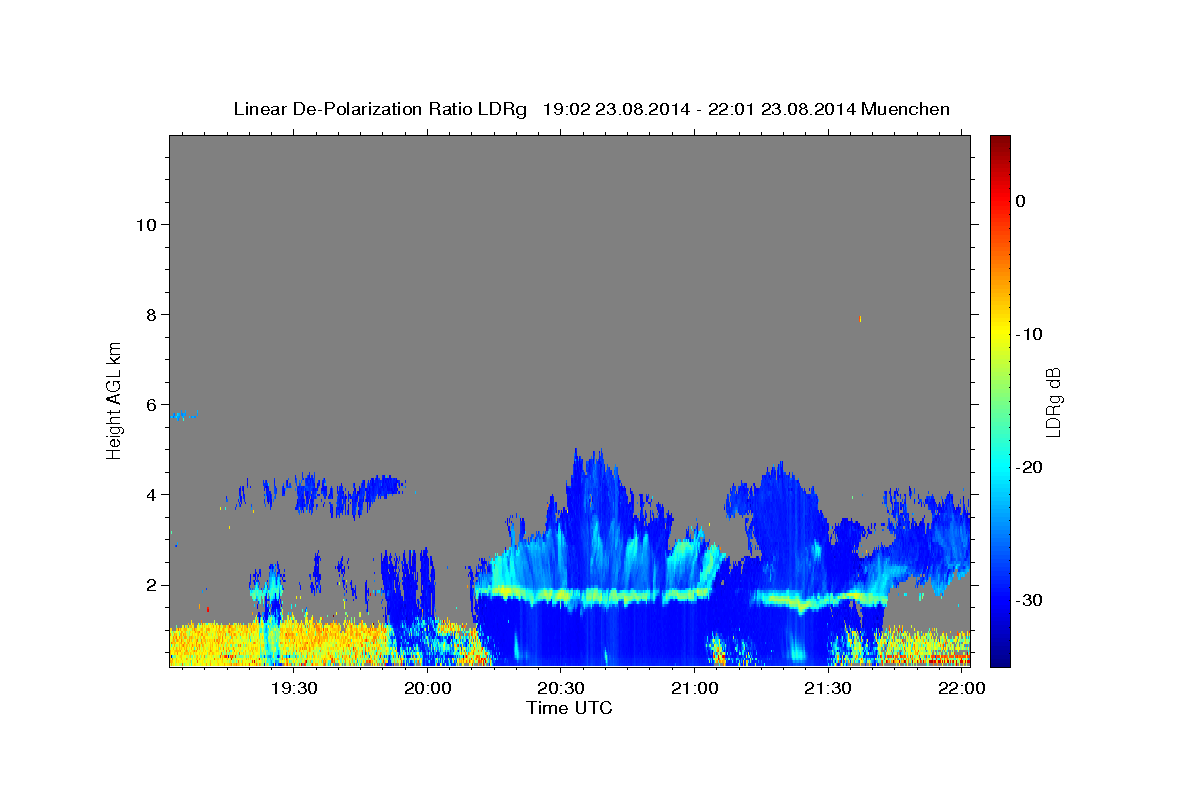1200x800 pixels.
Task: Click the 'LDRg dB' colorbar label
Action: click(x=1053, y=402)
